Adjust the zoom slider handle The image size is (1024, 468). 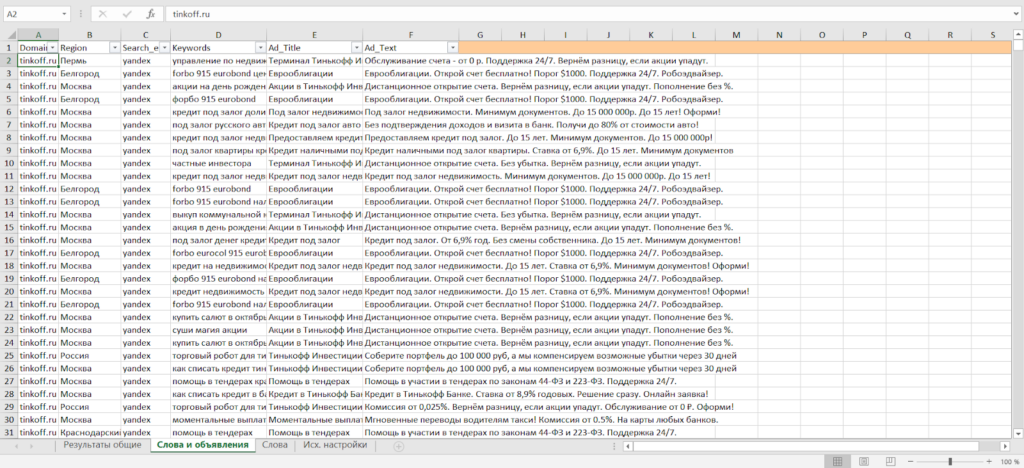click(950, 461)
